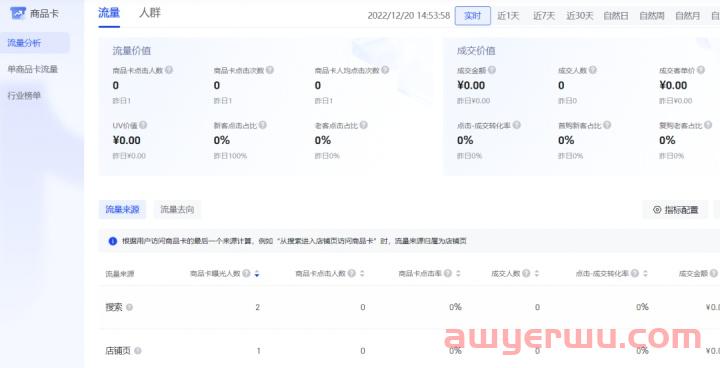Open help icon beside 商品卡人均点击次数
The height and width of the screenshot is (368, 720).
point(385,70)
